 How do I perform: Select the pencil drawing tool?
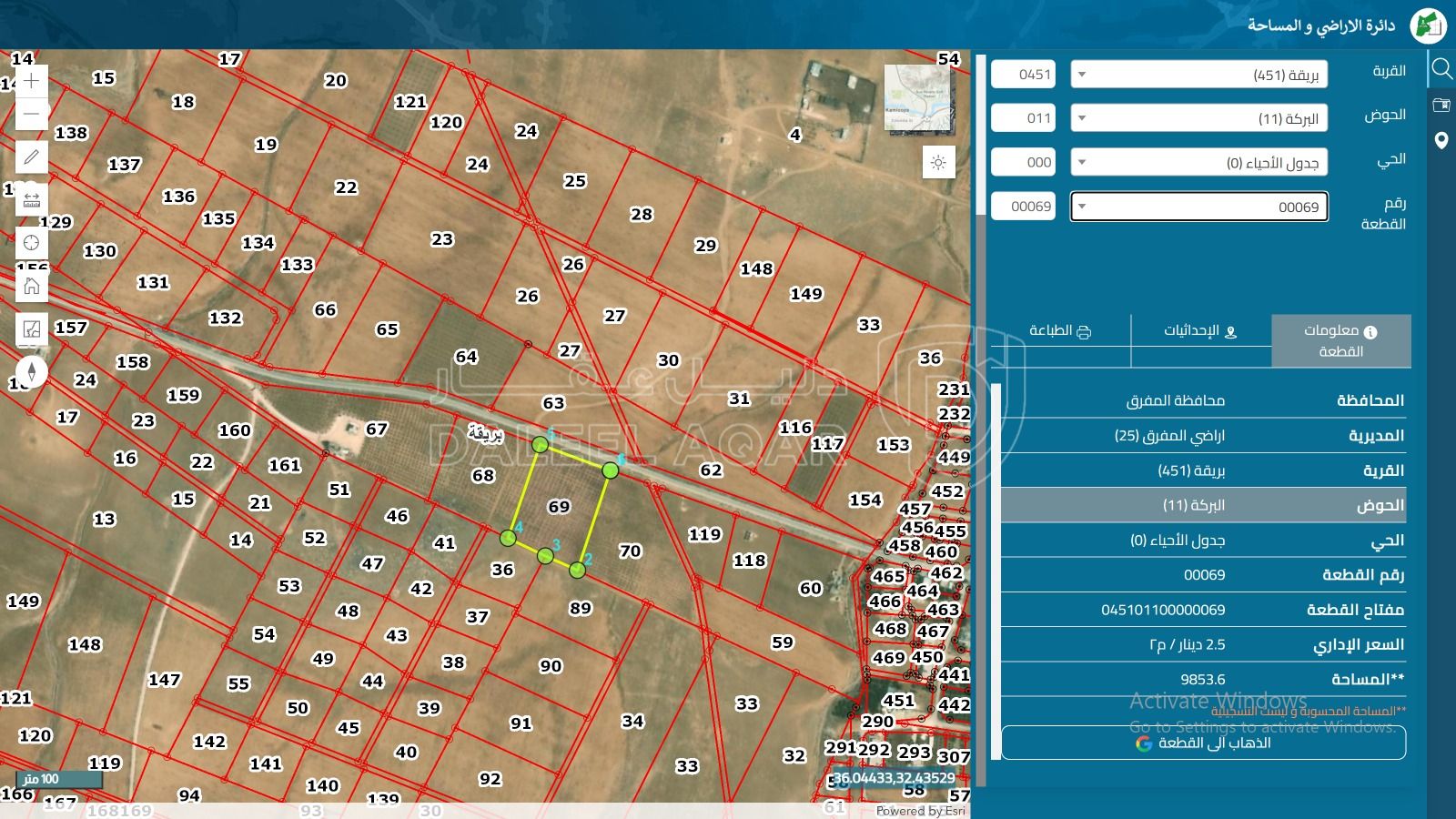click(x=32, y=157)
